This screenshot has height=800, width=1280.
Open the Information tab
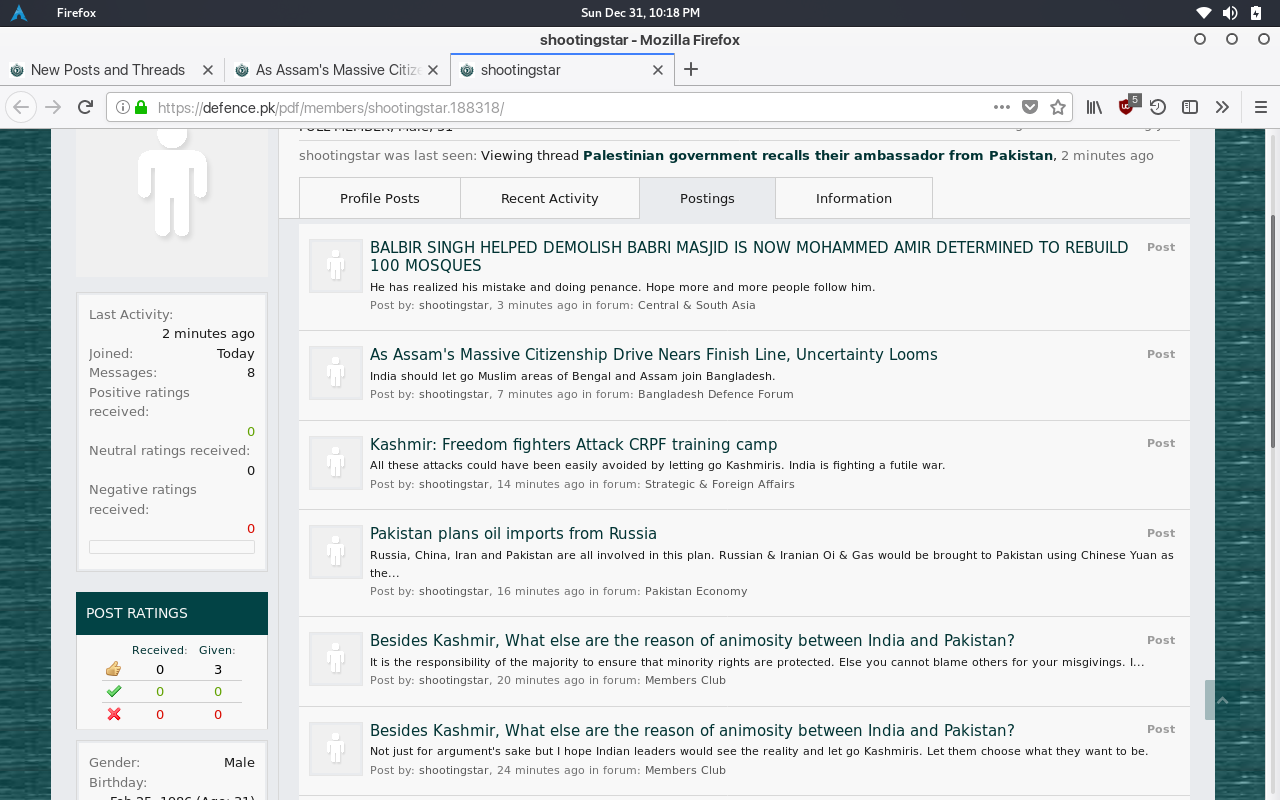point(854,198)
